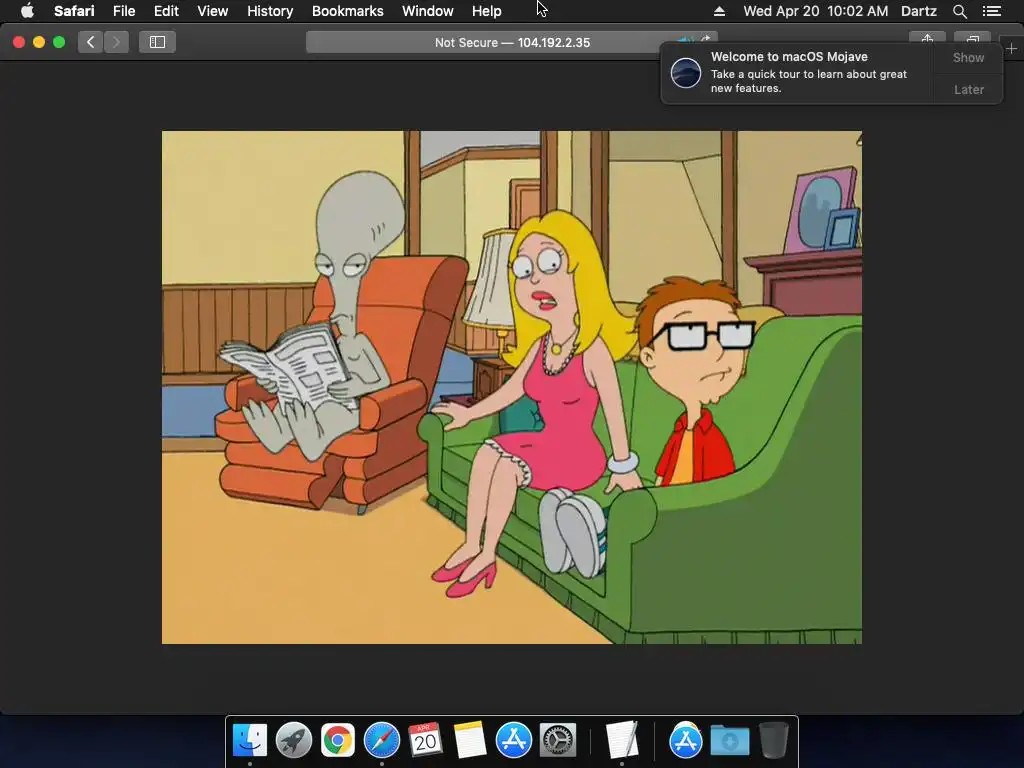Viewport: 1024px width, 768px height.
Task: Click the cartoon image in the page
Action: pyautogui.click(x=511, y=387)
